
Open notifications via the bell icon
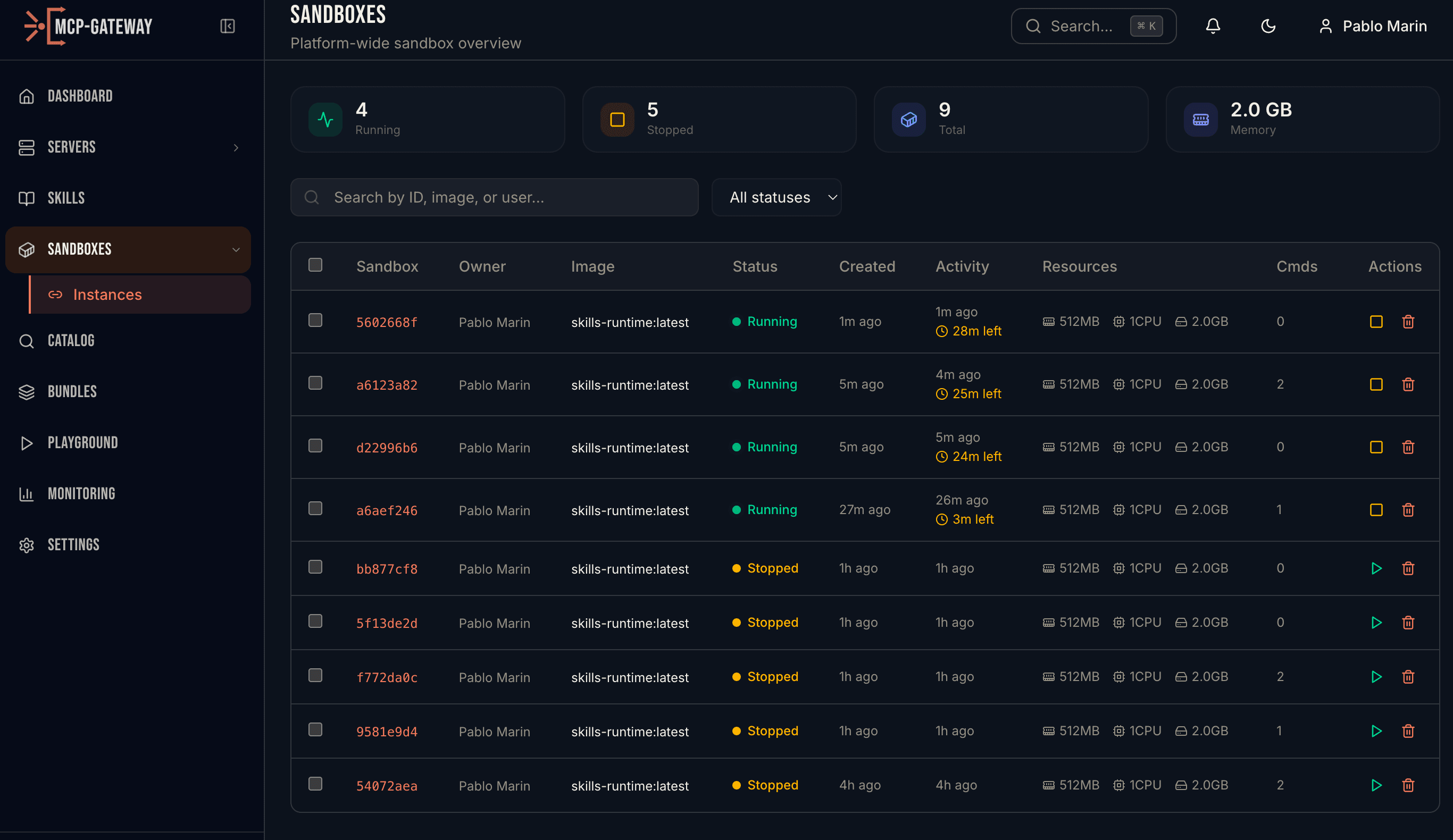click(x=1213, y=26)
